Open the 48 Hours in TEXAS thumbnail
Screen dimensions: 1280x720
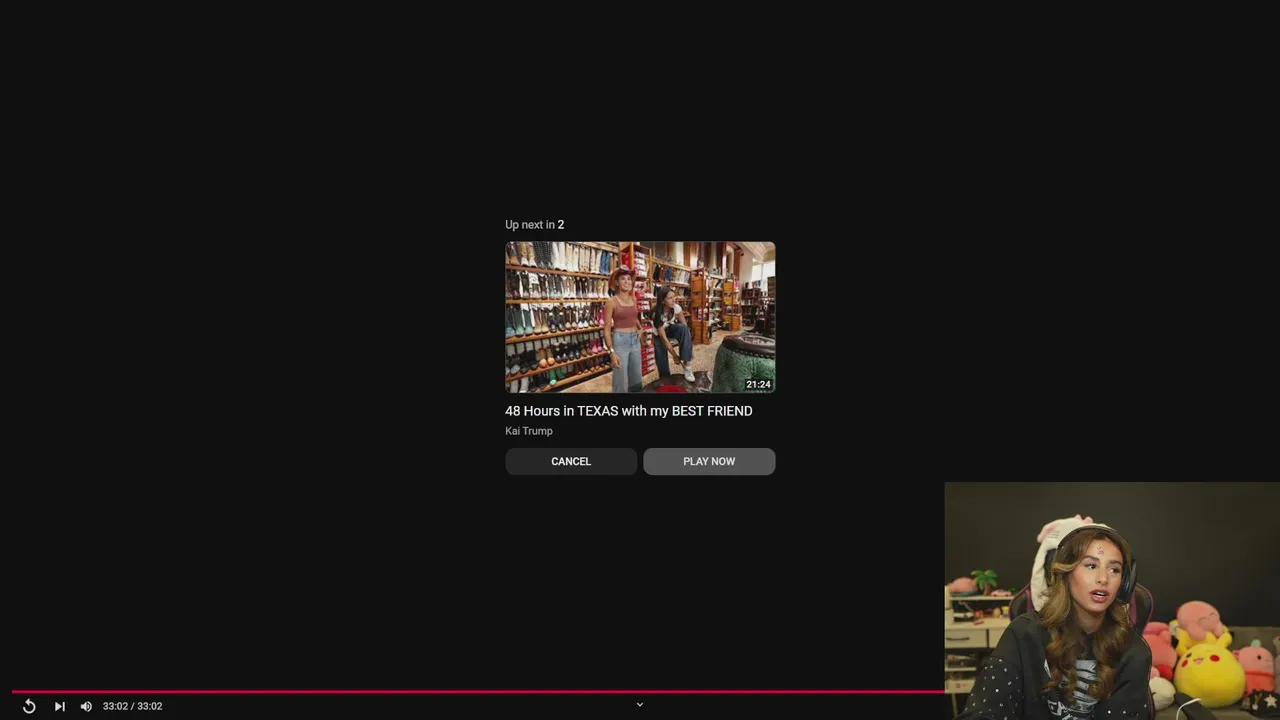point(640,317)
